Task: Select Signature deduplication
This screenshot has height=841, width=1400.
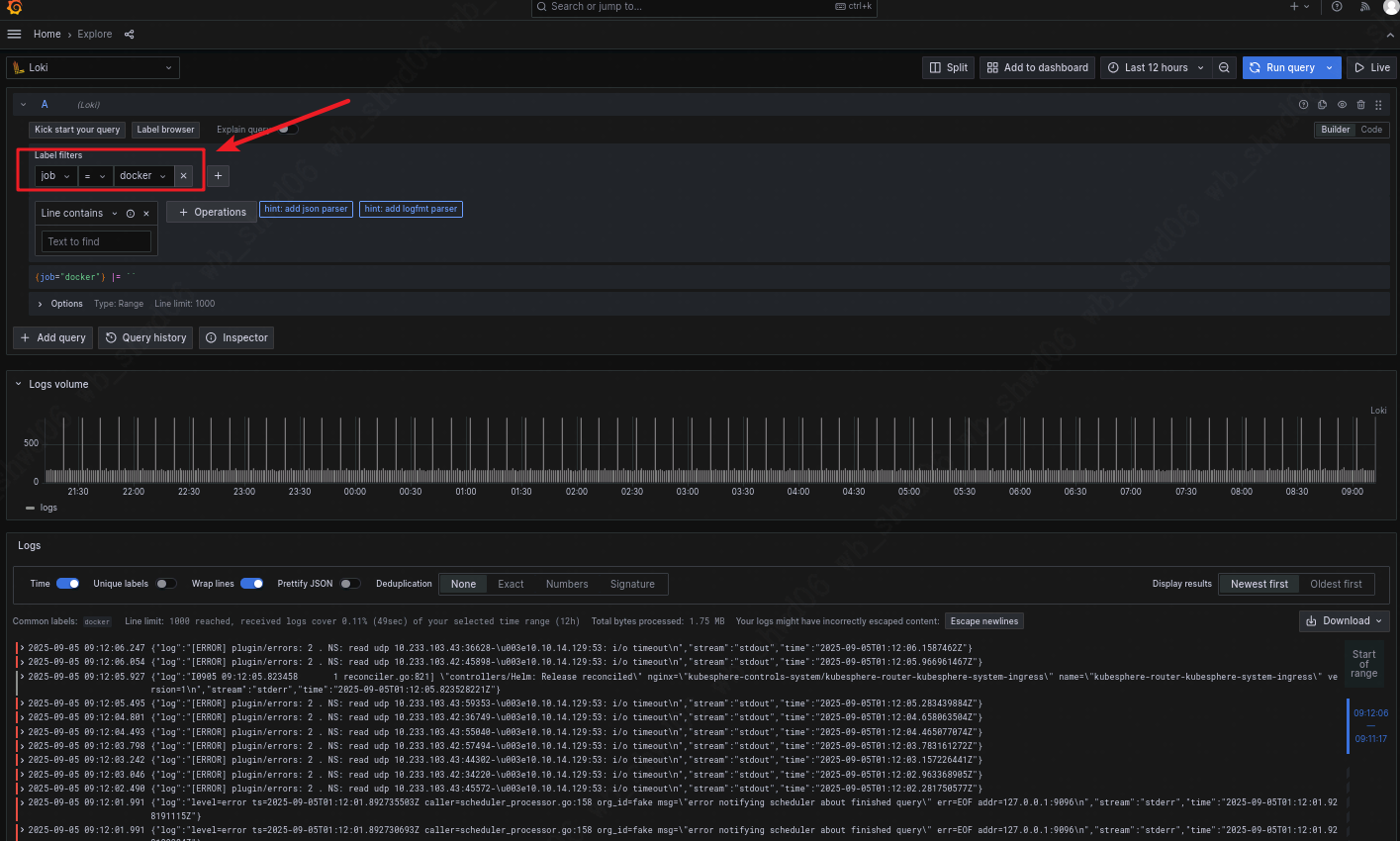Action: click(x=632, y=584)
